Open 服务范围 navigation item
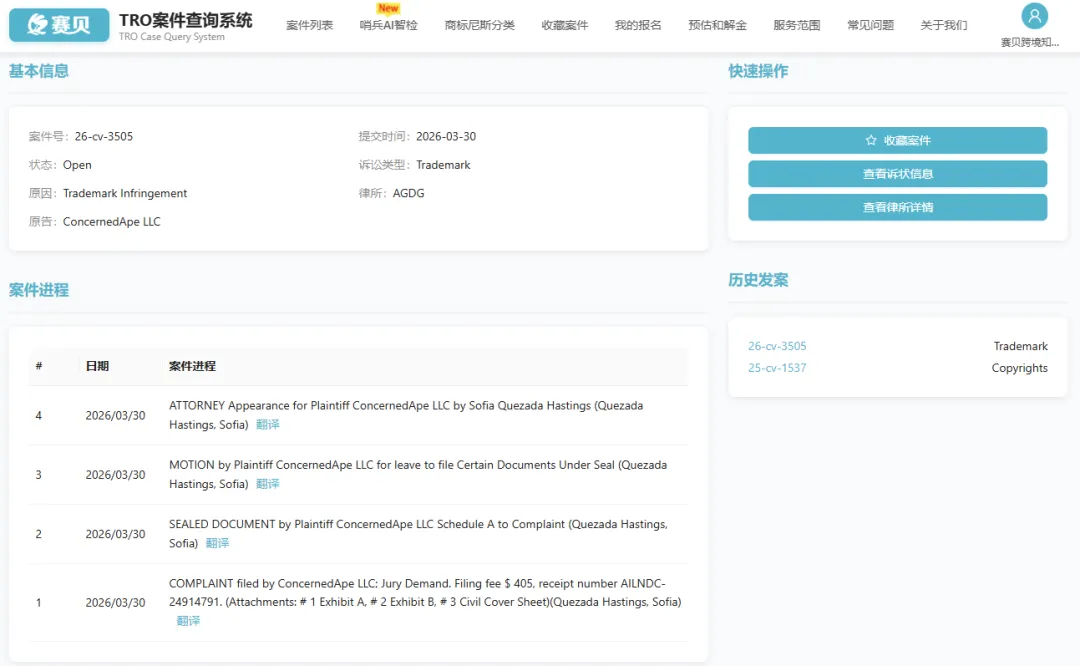This screenshot has height=666, width=1080. tap(796, 25)
